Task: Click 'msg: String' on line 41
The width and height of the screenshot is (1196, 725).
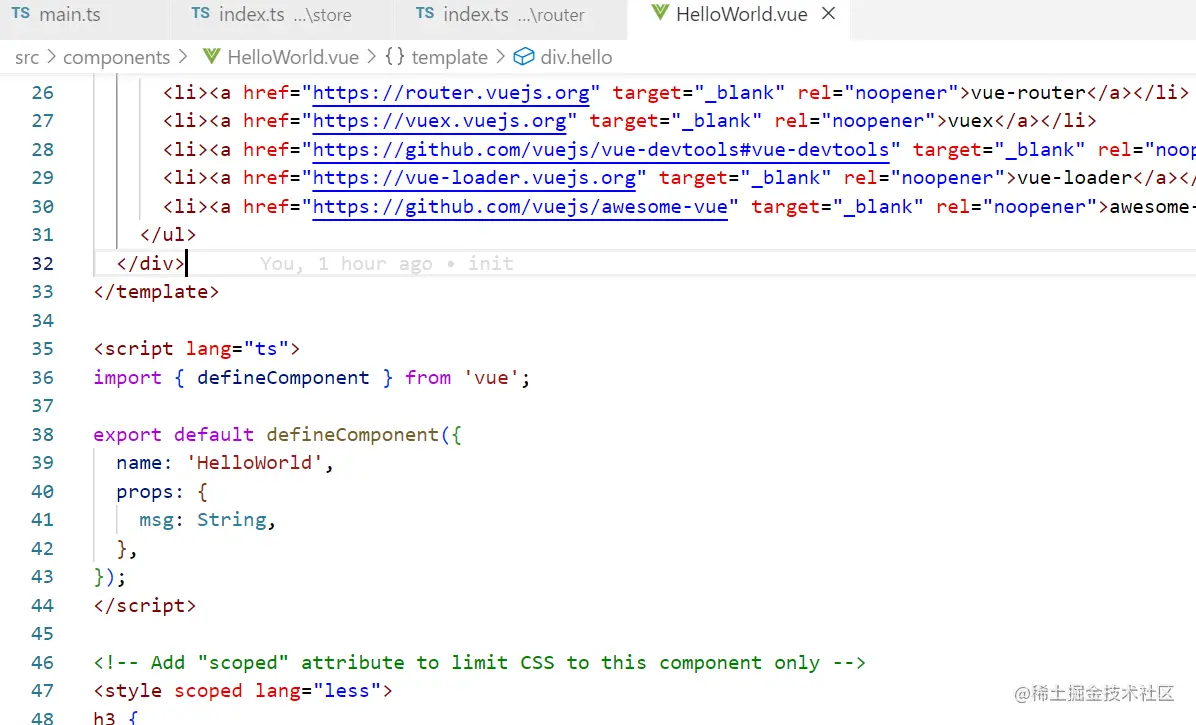Action: [x=203, y=520]
